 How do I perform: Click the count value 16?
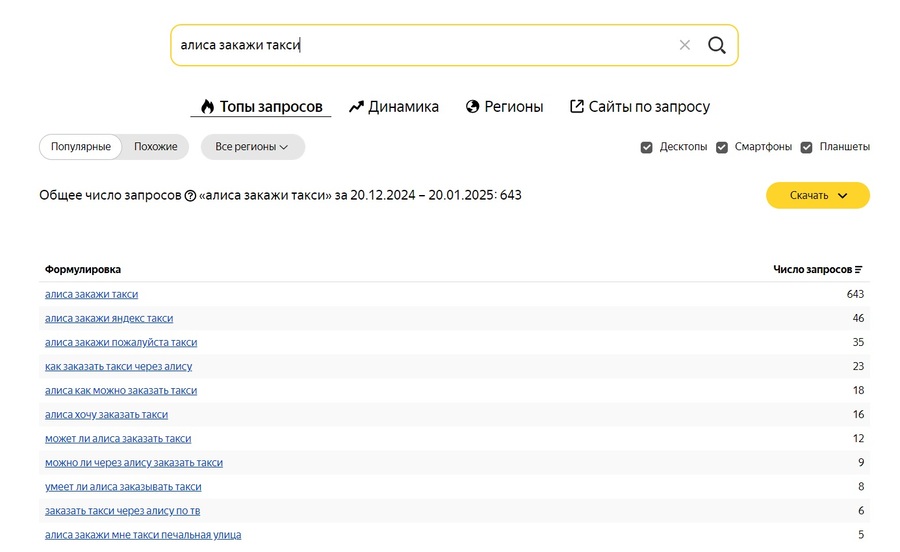[858, 415]
